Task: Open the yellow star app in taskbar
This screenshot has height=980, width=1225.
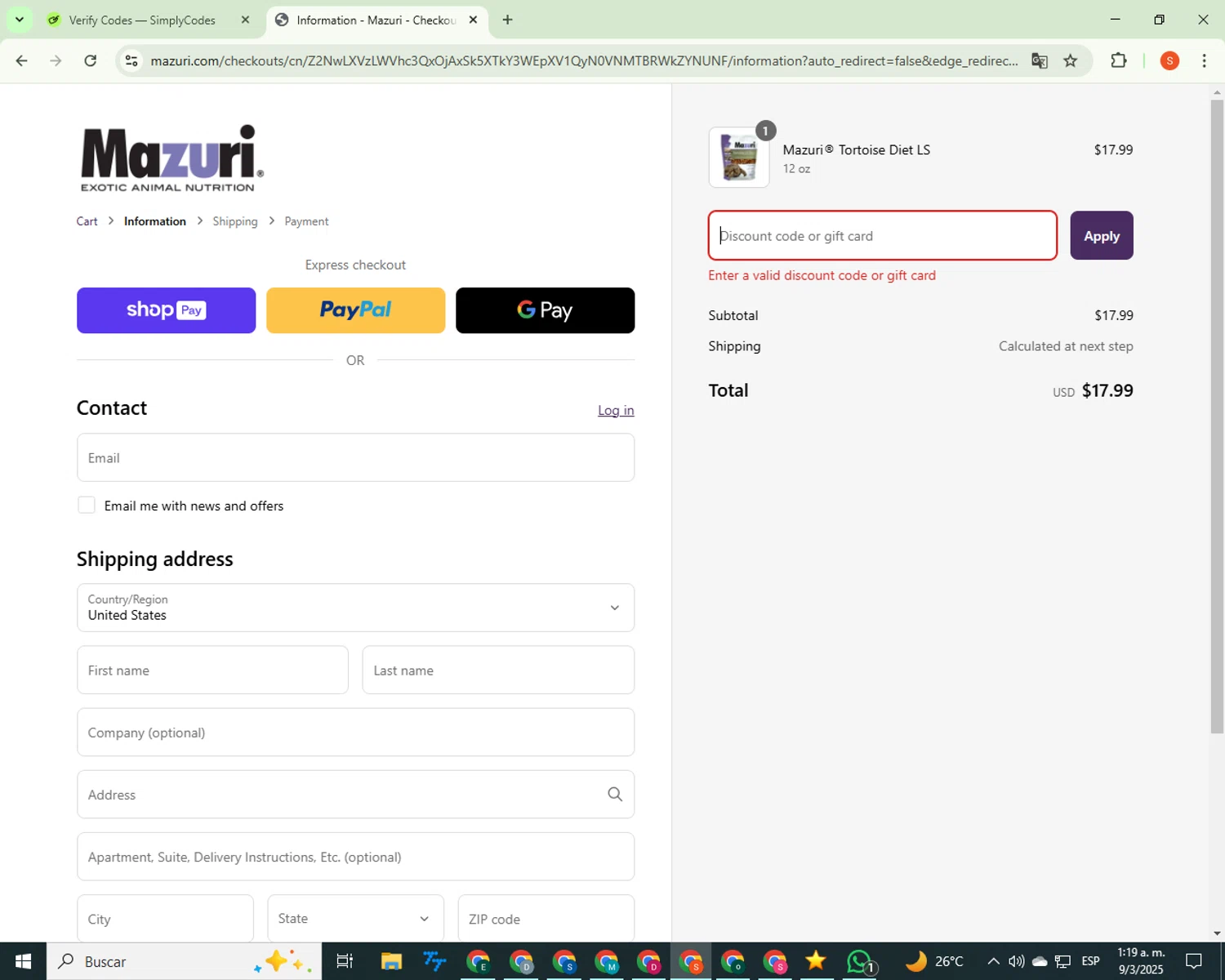Action: click(x=816, y=961)
